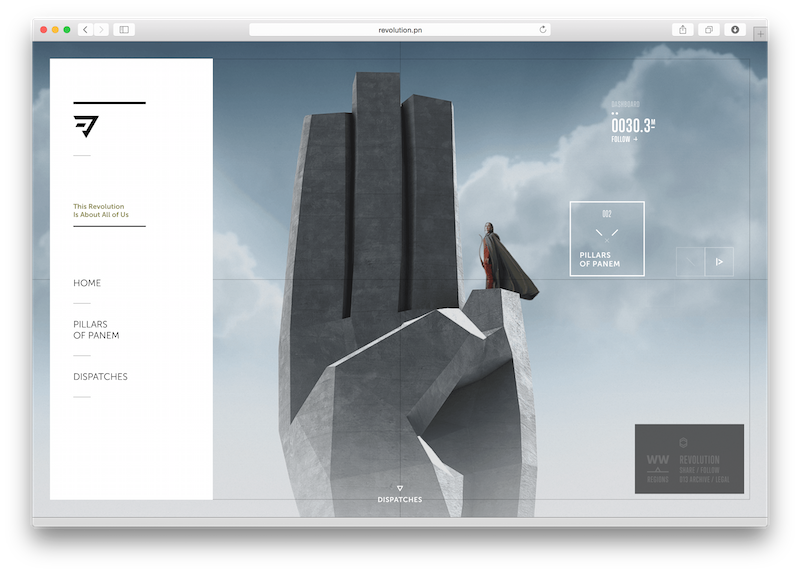Viewport: 800px width, 573px height.
Task: Click the Revolution logo in the sidebar
Action: click(x=86, y=126)
